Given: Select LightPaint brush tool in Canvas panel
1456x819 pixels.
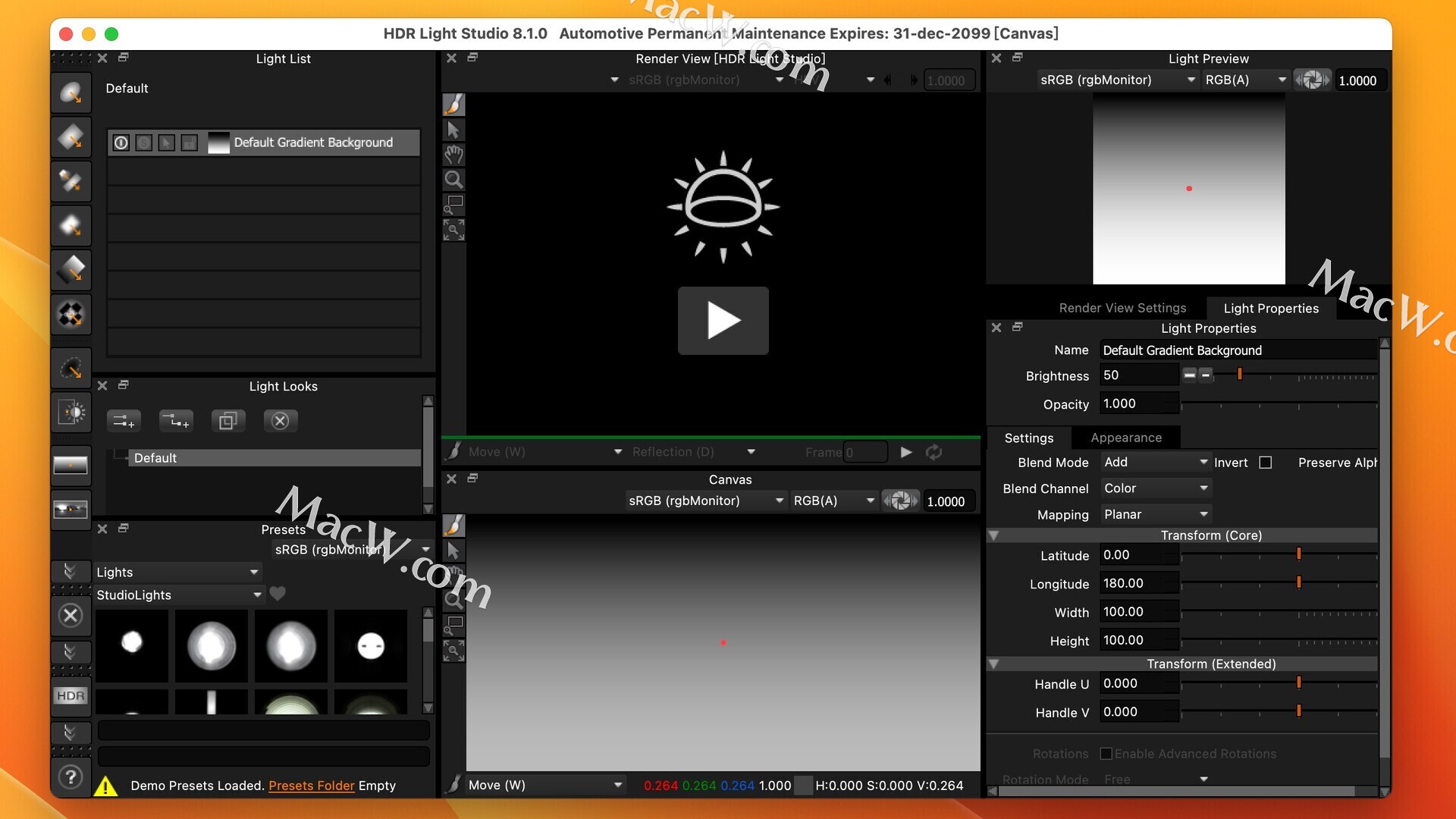Looking at the screenshot, I should pyautogui.click(x=453, y=525).
